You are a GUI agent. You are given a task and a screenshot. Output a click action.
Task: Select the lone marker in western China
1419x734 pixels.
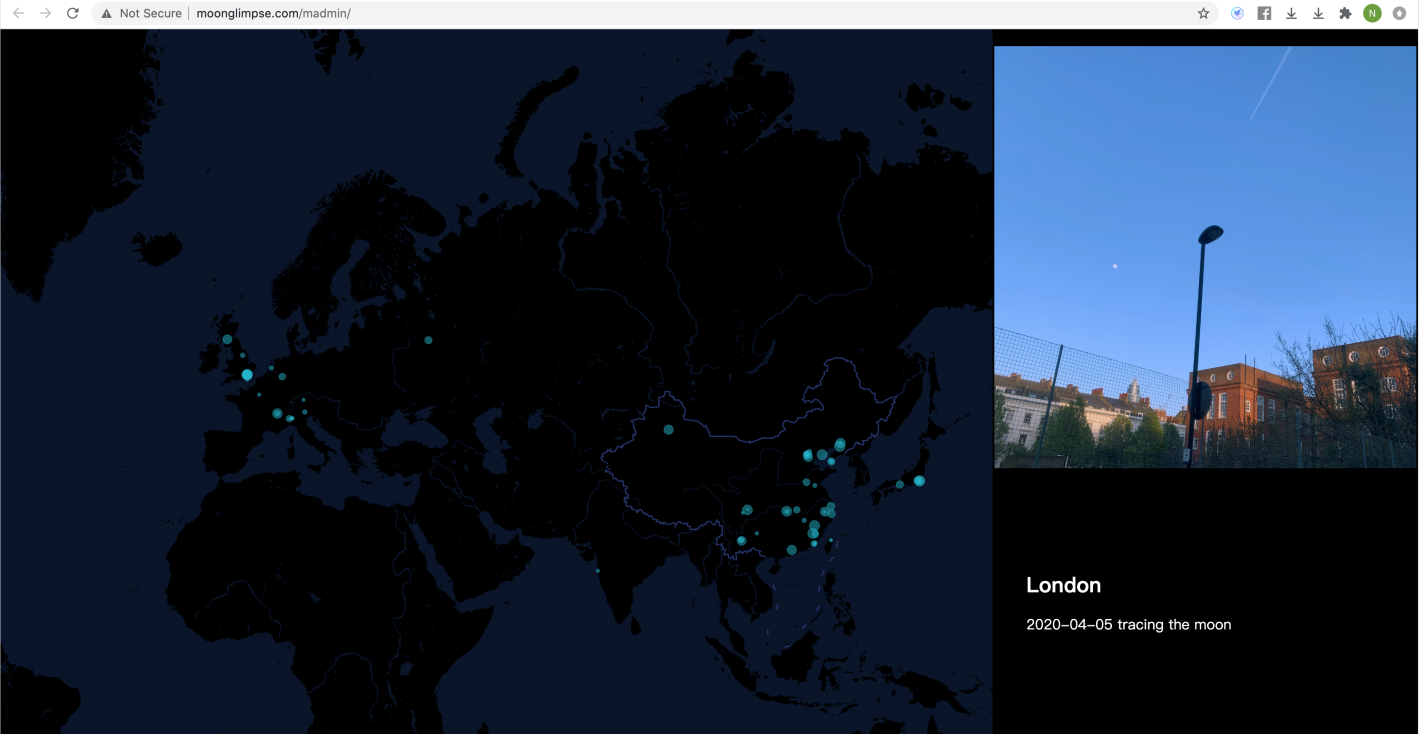668,430
